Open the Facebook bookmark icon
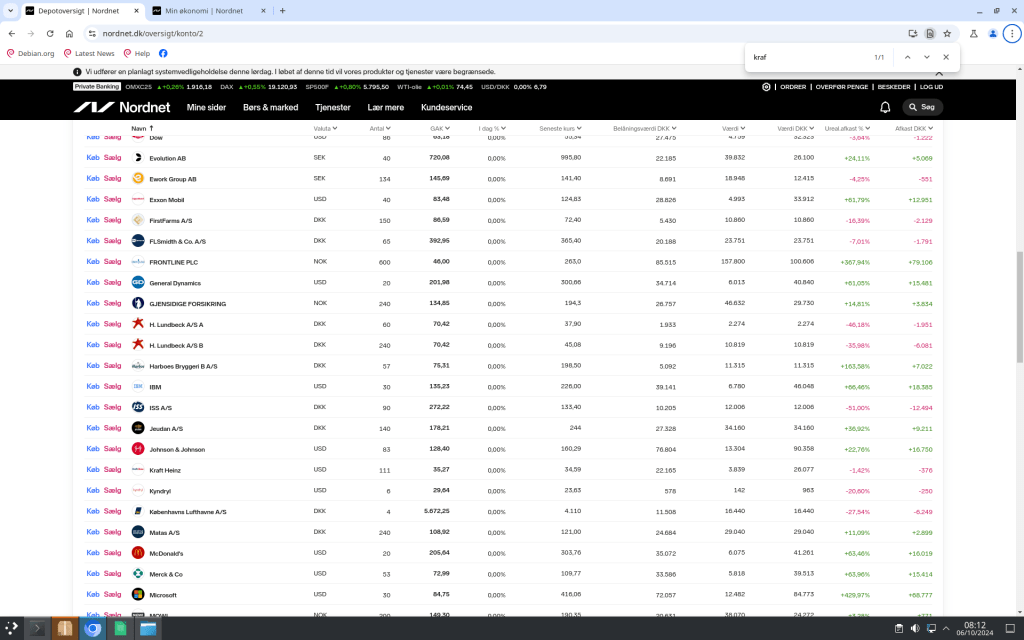 click(x=163, y=53)
